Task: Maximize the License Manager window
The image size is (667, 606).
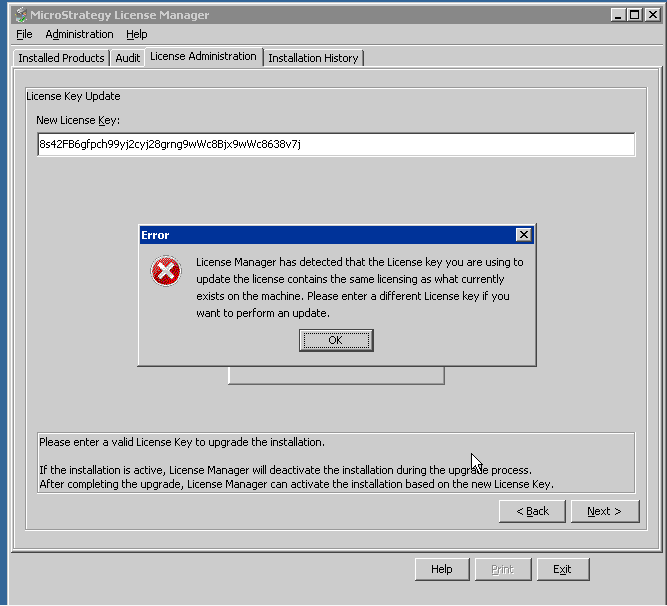Action: 634,15
